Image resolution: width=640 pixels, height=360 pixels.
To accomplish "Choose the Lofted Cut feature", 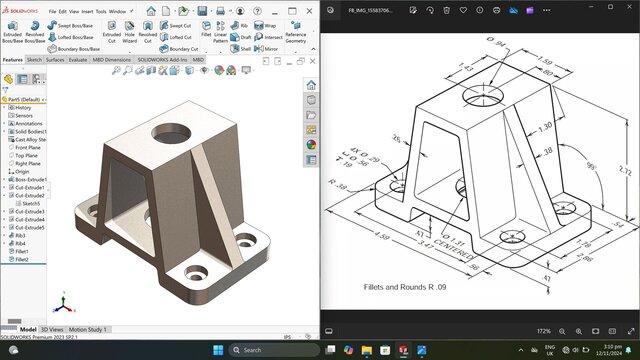I will [176, 37].
